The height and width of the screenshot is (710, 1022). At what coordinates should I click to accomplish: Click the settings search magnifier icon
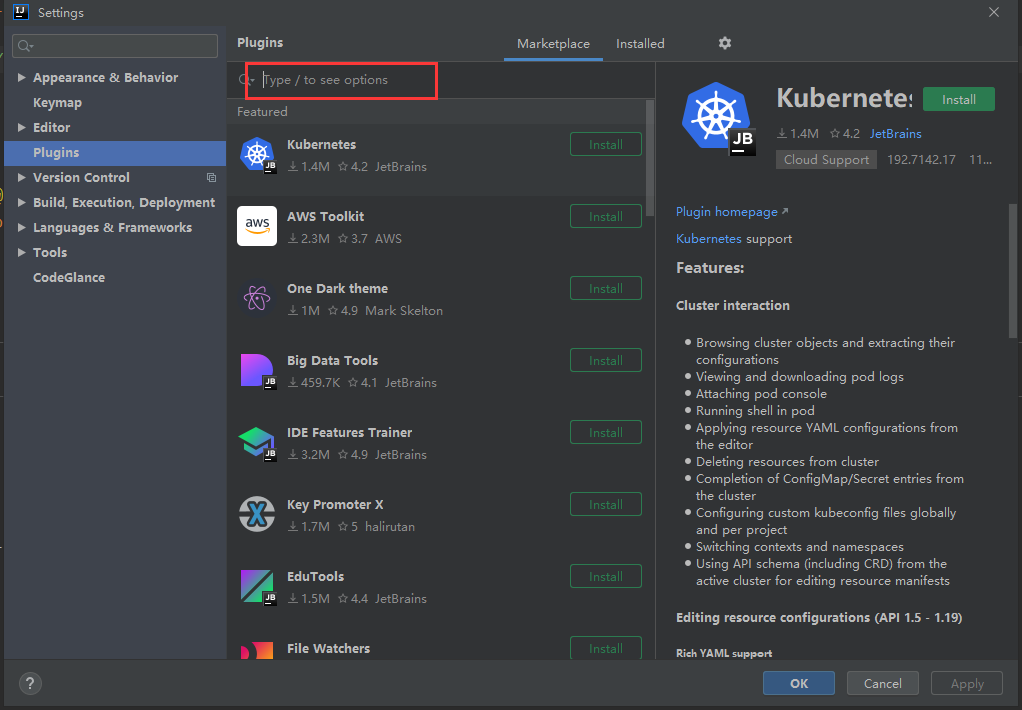25,46
